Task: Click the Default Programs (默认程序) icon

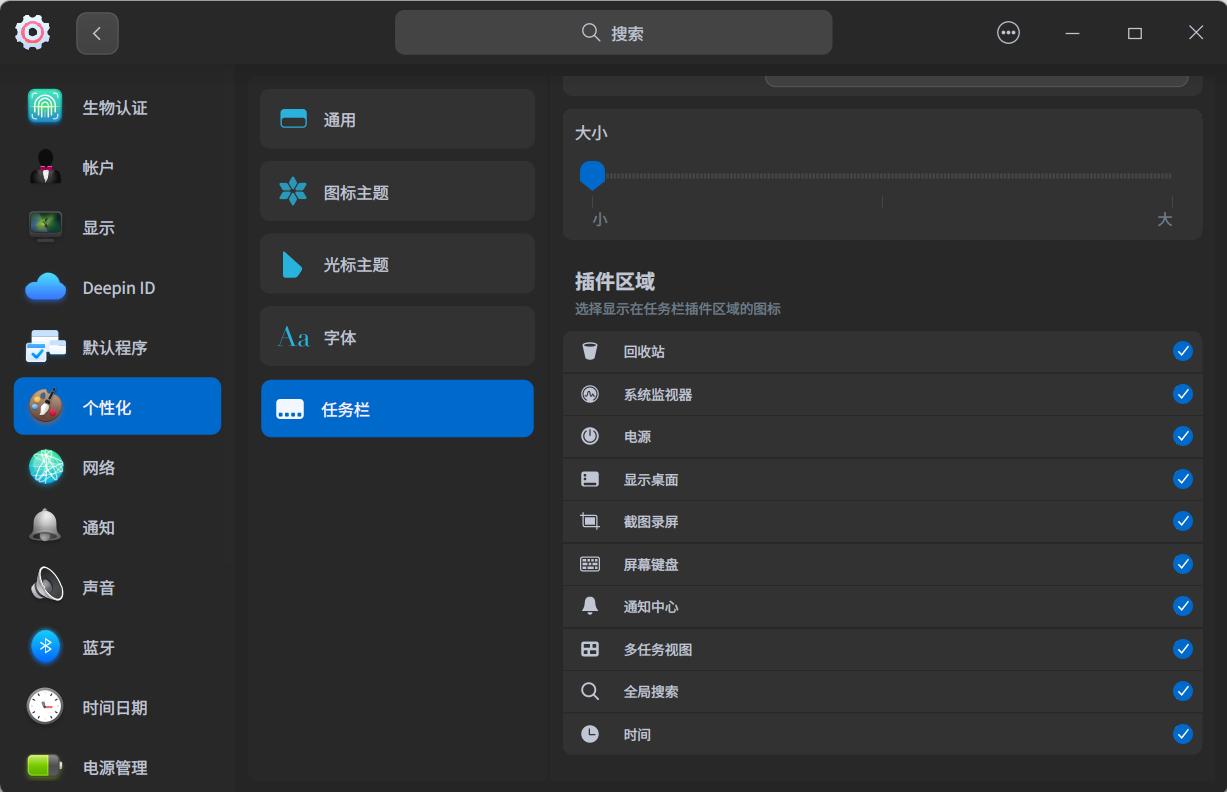Action: [45, 347]
